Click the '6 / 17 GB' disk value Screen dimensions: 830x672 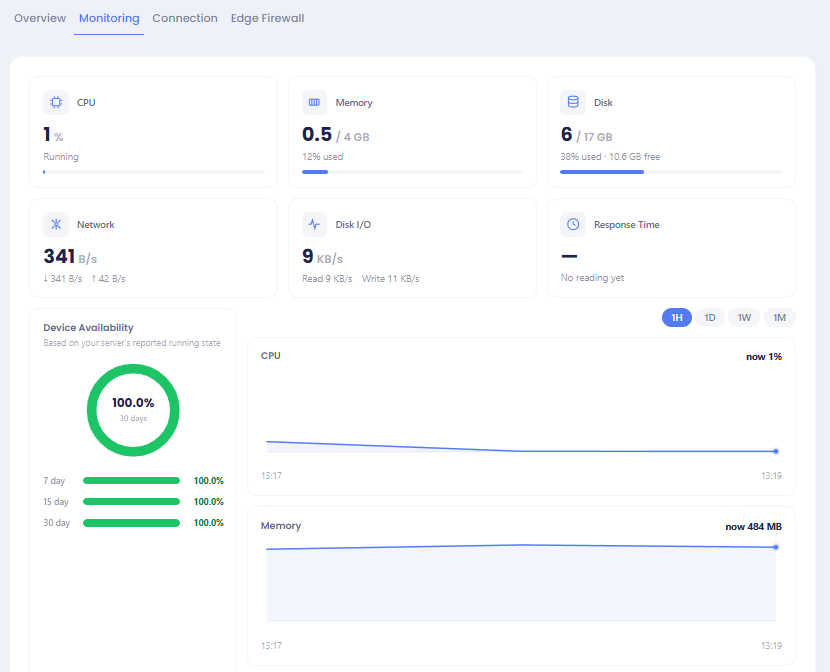[x=587, y=135]
